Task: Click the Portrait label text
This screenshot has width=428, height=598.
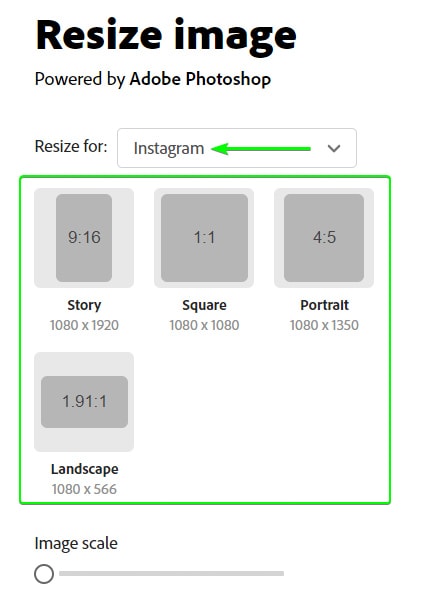Action: 324,305
